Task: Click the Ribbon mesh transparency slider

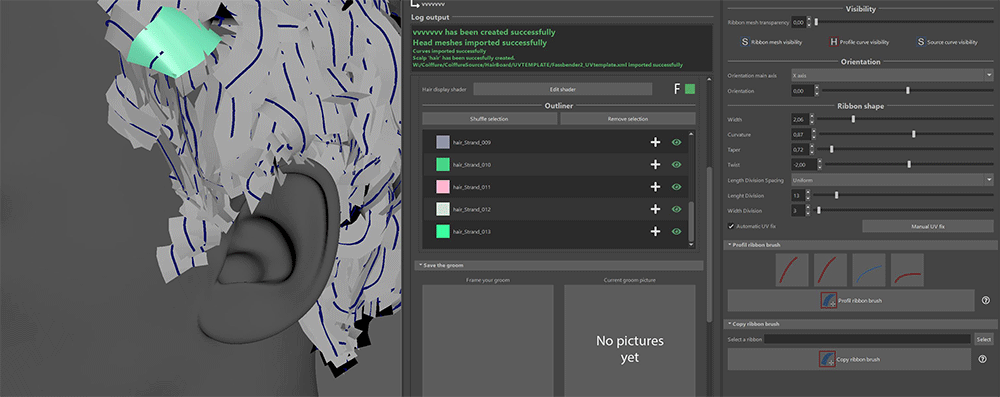Action: (x=904, y=22)
